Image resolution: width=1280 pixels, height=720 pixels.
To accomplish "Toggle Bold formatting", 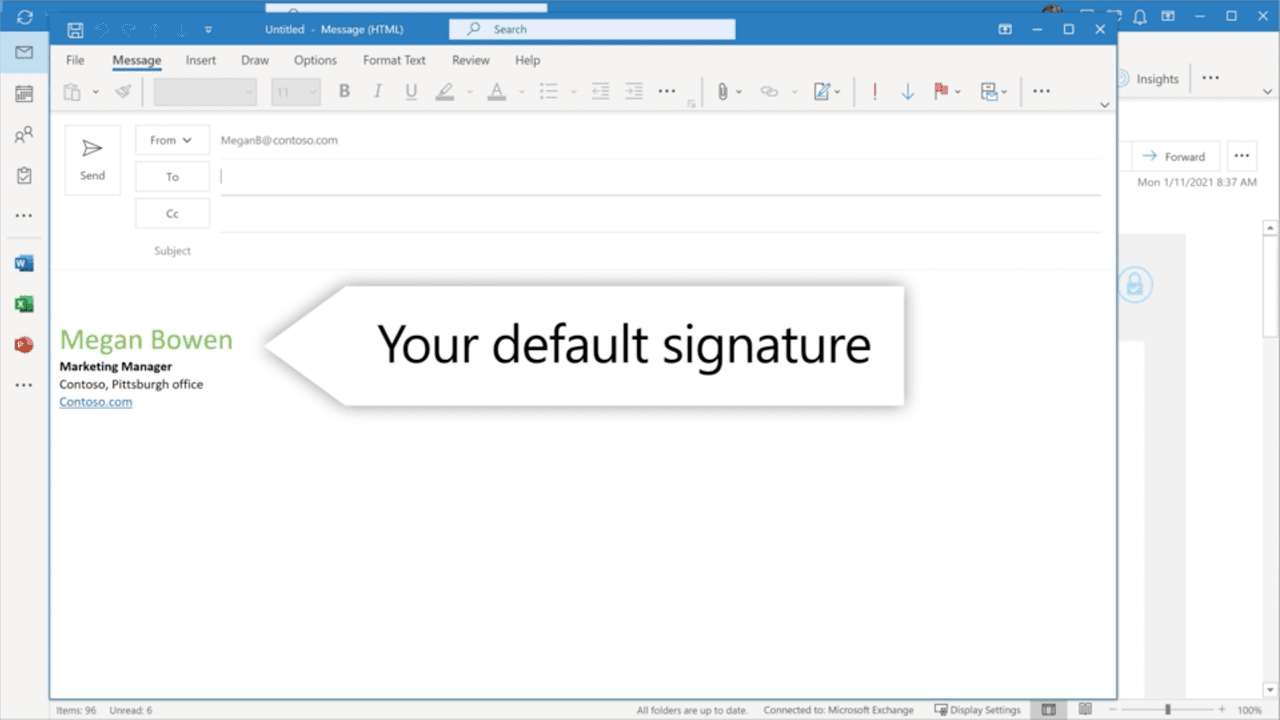I will pyautogui.click(x=344, y=91).
